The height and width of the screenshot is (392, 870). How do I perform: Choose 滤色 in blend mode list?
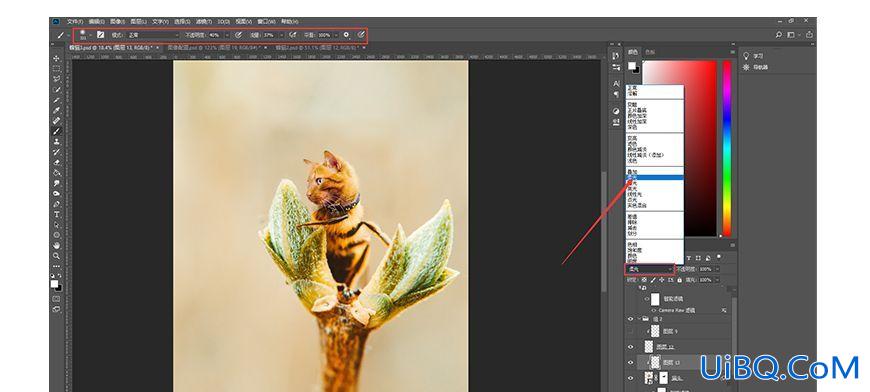(655, 144)
